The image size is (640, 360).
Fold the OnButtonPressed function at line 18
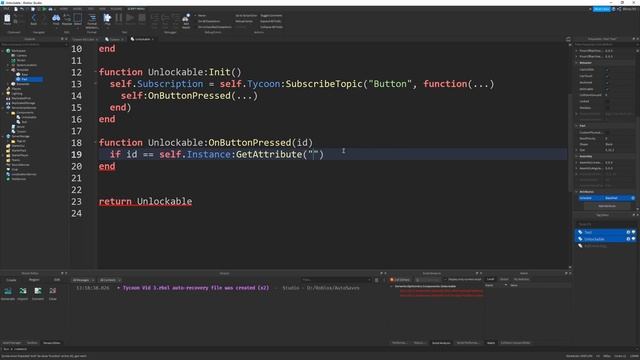[x=96, y=142]
